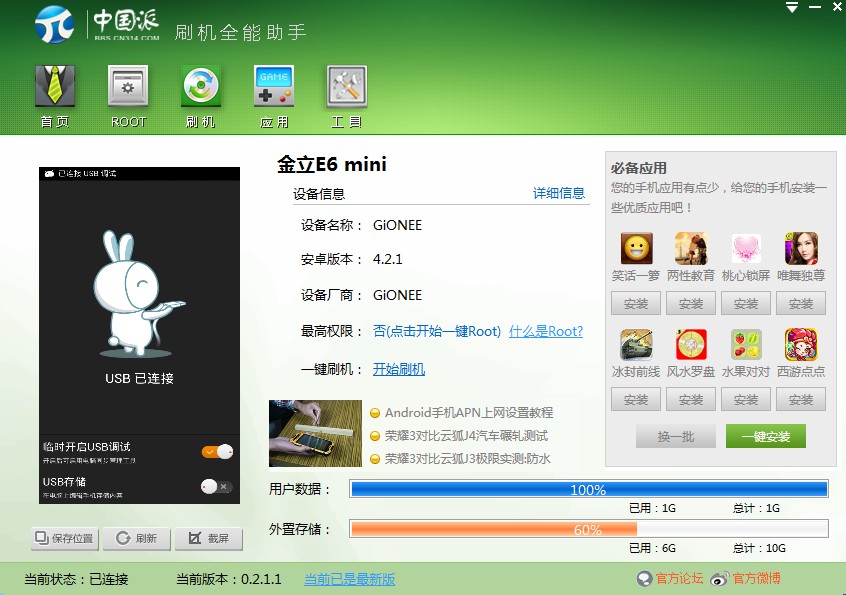Image resolution: width=846 pixels, height=595 pixels.
Task: Click the 金立E6 mini device title
Action: 332,164
